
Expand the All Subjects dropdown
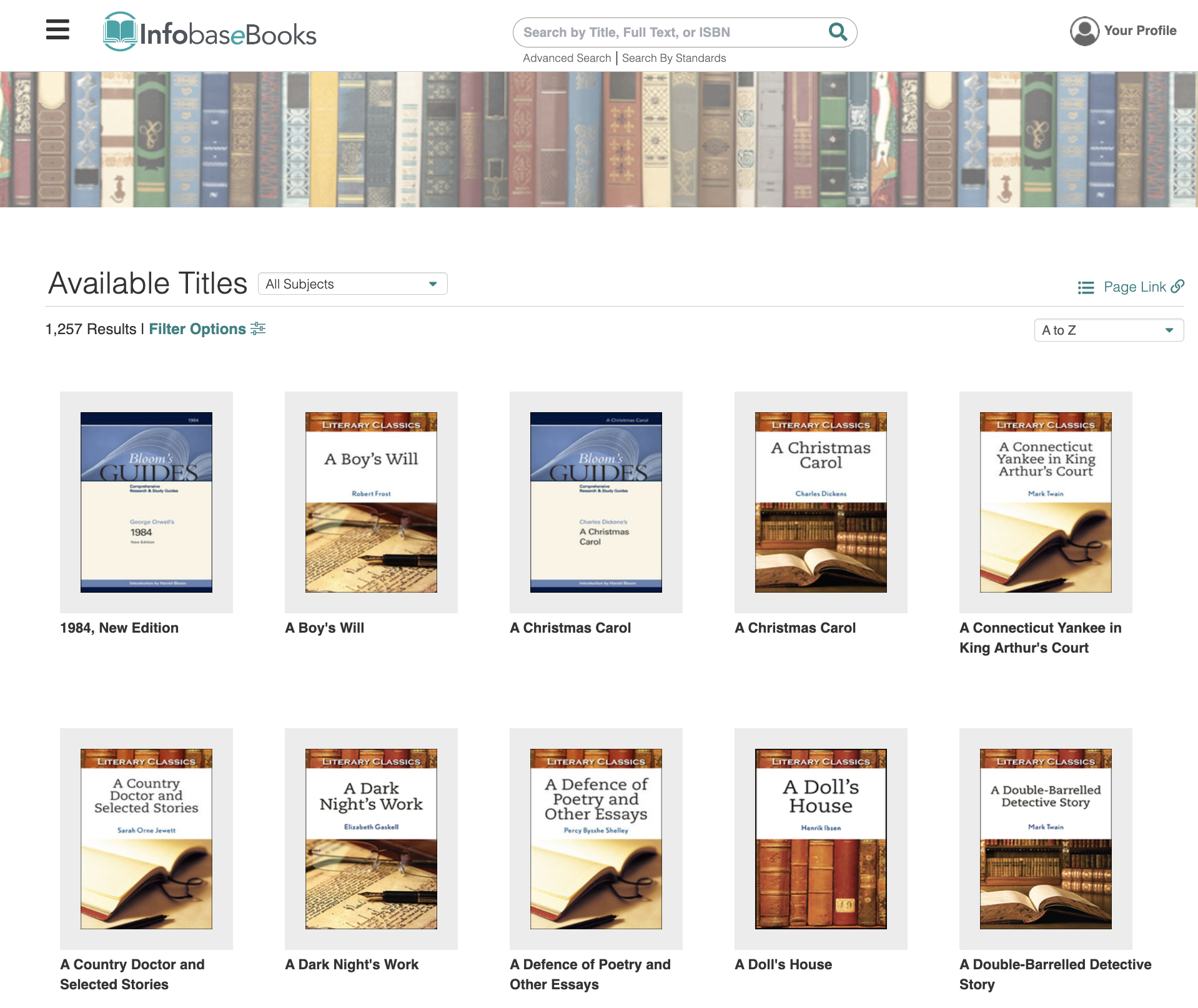pos(353,284)
